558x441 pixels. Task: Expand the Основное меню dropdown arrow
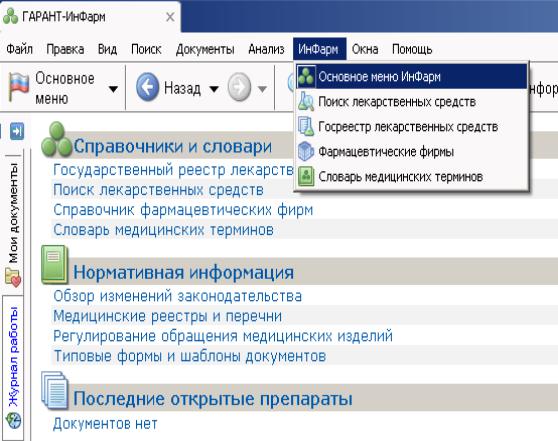(113, 89)
